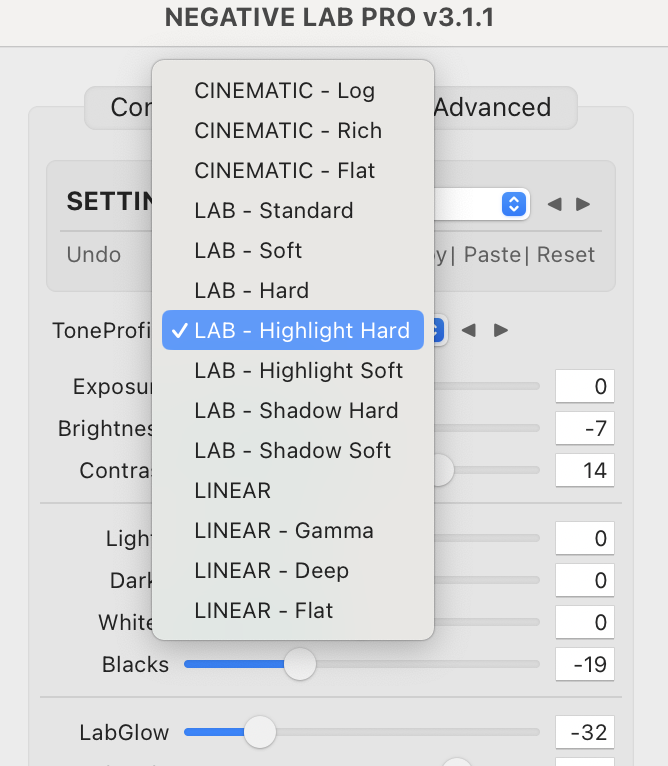Click the Blacks value field showing -19
This screenshot has height=766, width=668.
pyautogui.click(x=584, y=664)
